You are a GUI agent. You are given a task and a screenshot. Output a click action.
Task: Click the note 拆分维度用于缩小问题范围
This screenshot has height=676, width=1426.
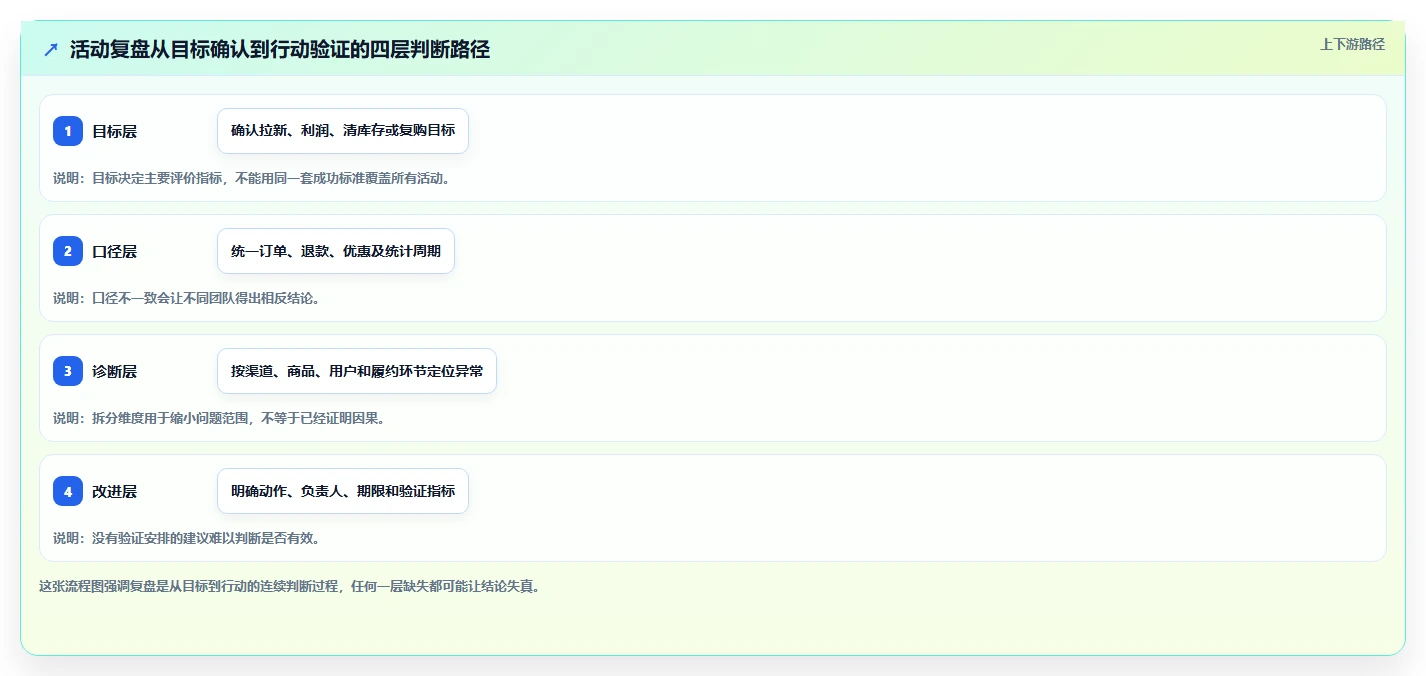(219, 418)
